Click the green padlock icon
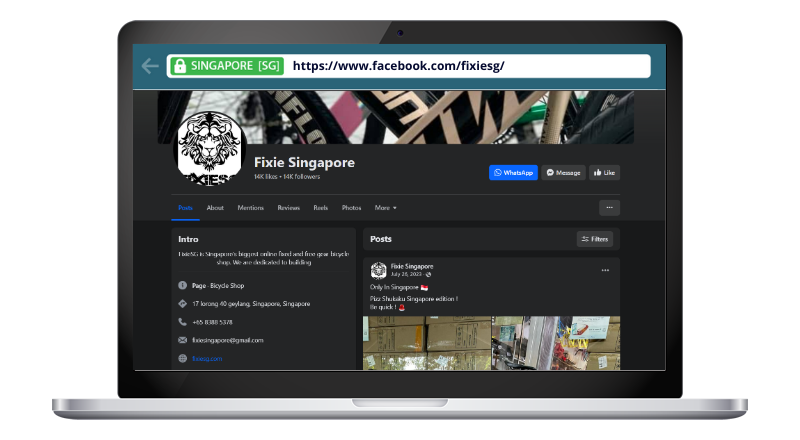Screen dimensions: 800x440 point(180,66)
